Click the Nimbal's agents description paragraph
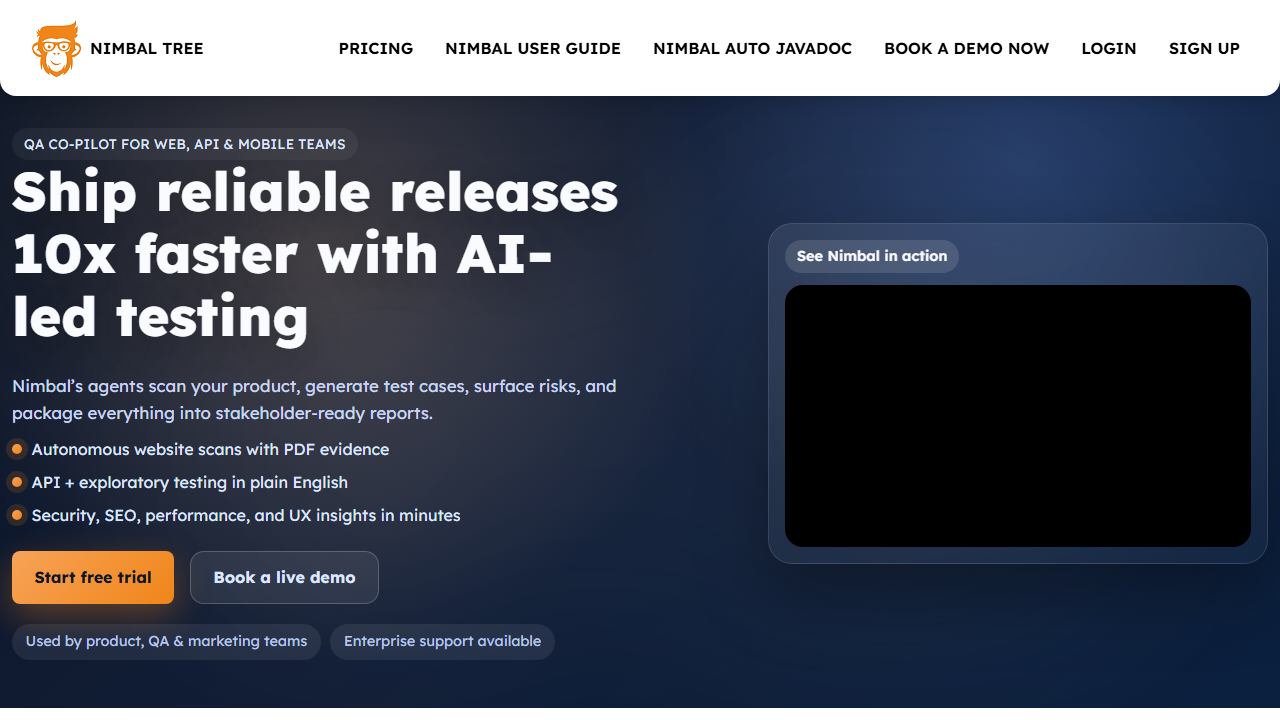The width and height of the screenshot is (1280, 720). 314,399
